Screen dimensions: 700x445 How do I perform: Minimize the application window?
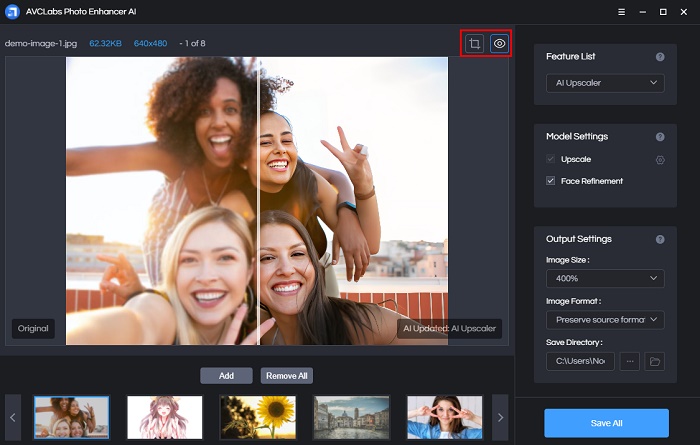[642, 12]
